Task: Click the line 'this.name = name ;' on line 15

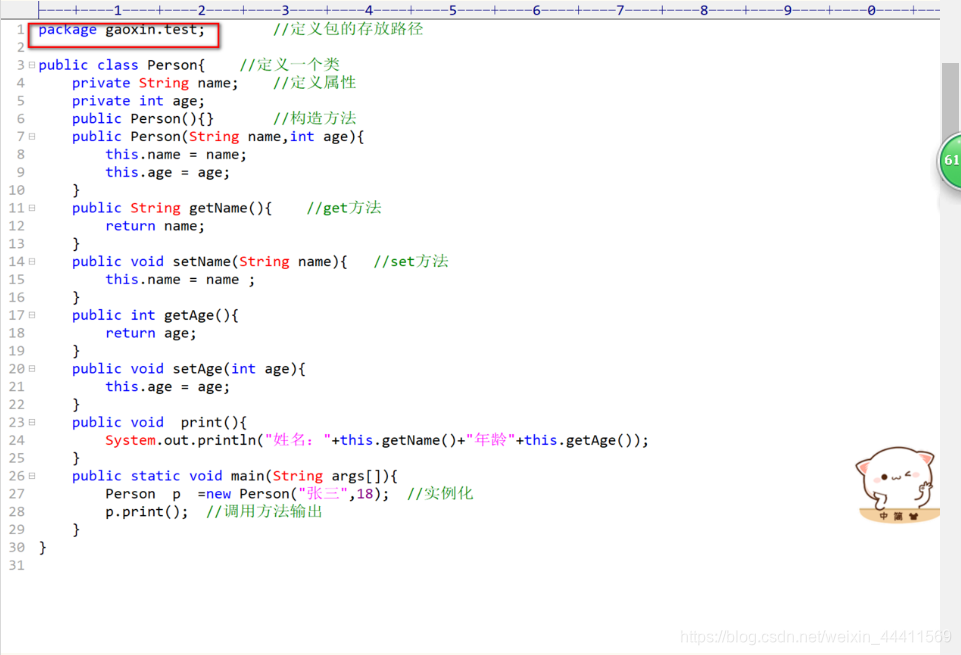Action: click(180, 279)
